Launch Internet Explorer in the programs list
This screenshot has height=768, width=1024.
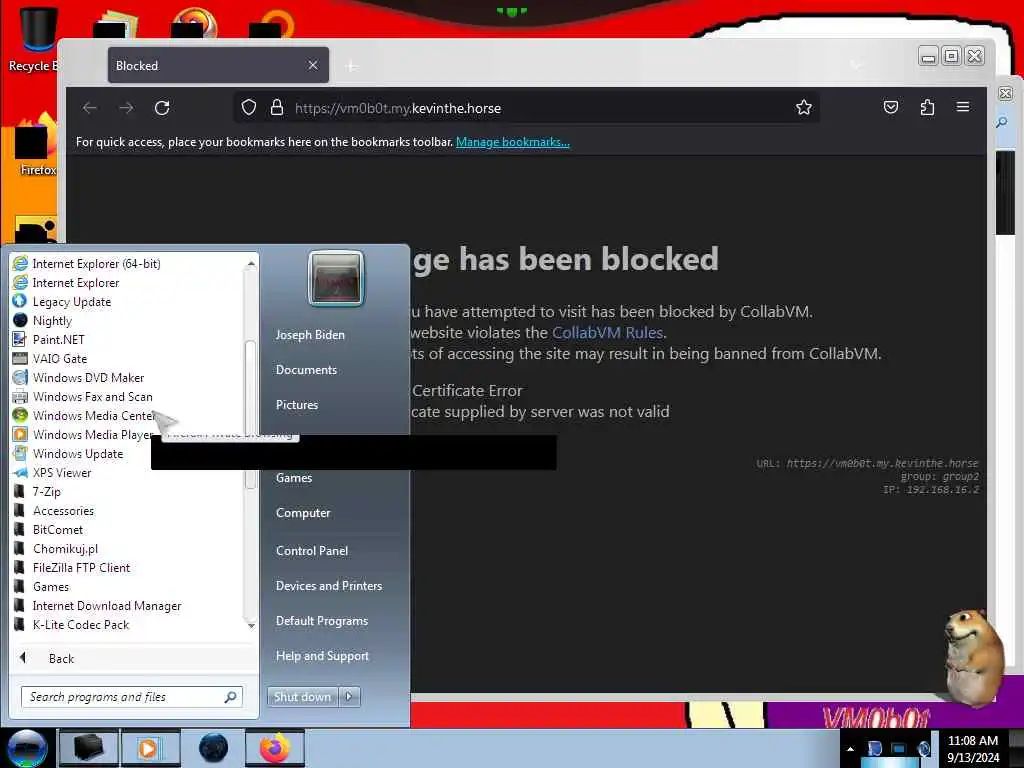pos(76,283)
